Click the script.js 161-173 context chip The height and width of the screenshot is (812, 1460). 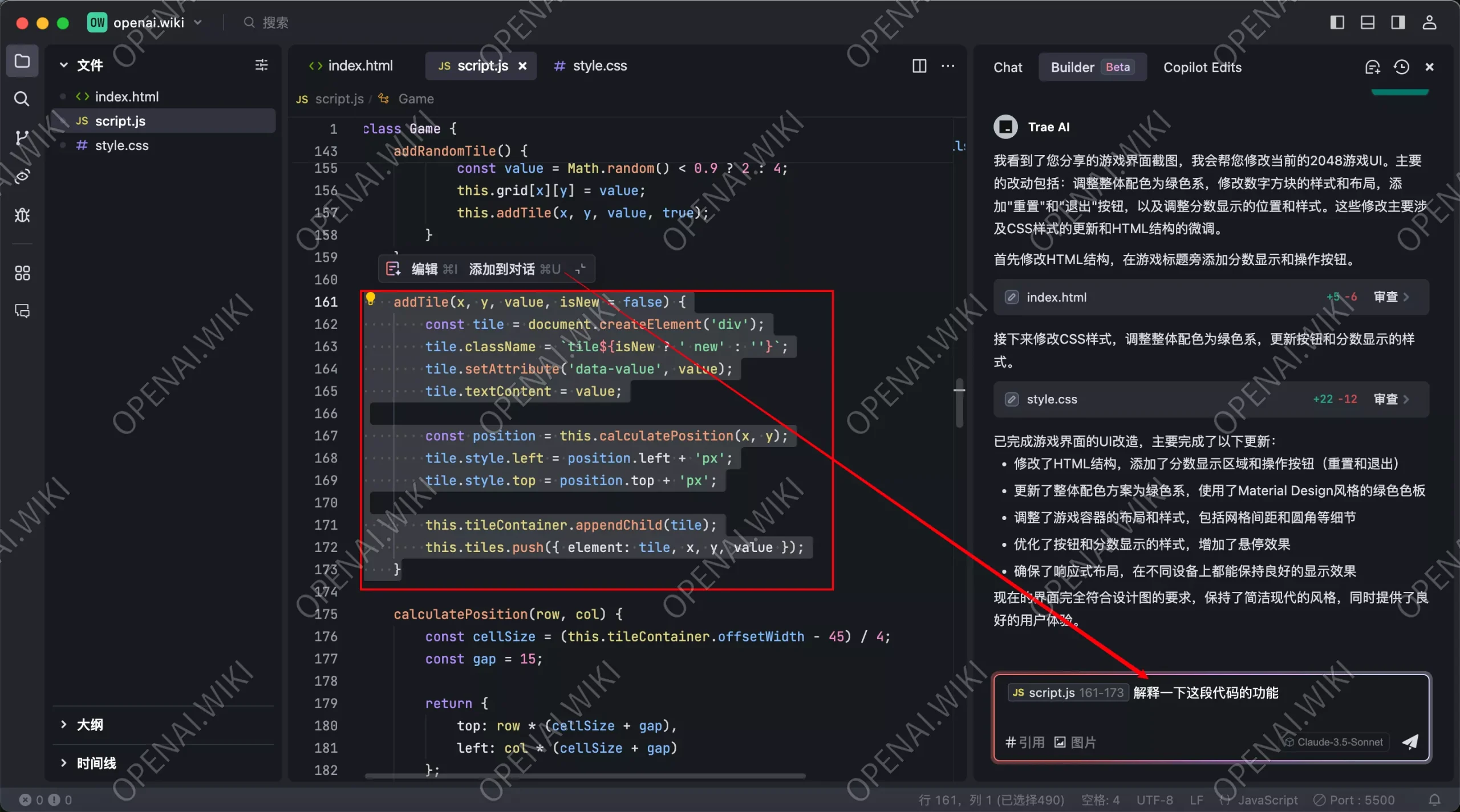click(x=1068, y=692)
